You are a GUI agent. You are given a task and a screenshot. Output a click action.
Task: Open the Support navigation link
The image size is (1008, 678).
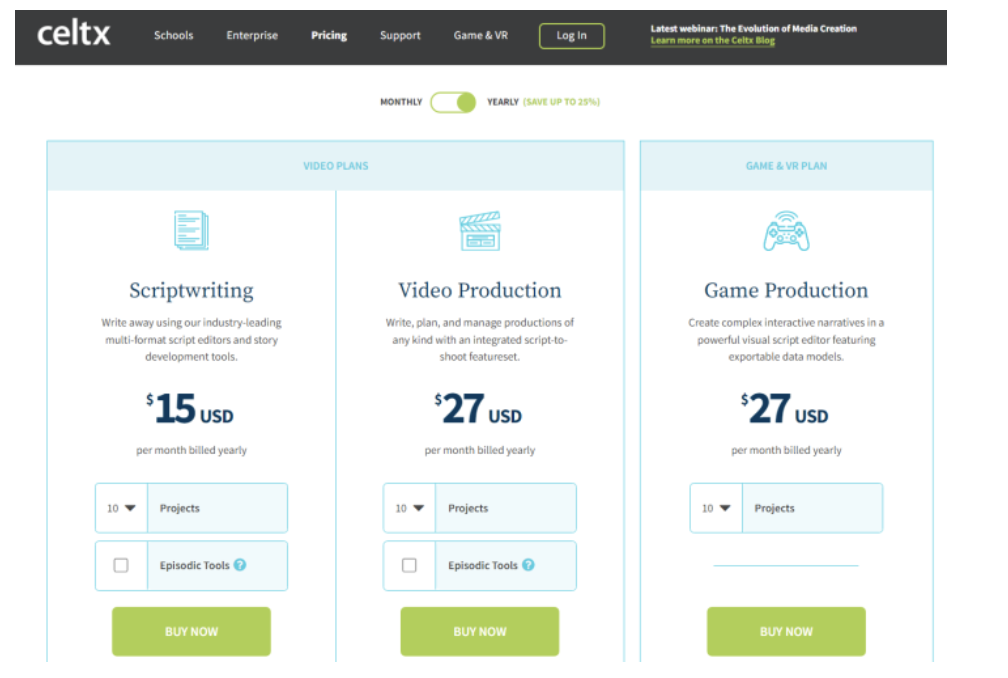(x=400, y=36)
